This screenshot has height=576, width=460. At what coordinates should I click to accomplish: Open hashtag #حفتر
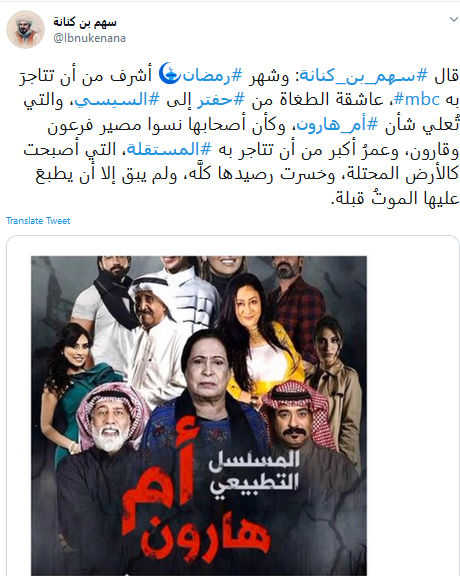pos(221,100)
